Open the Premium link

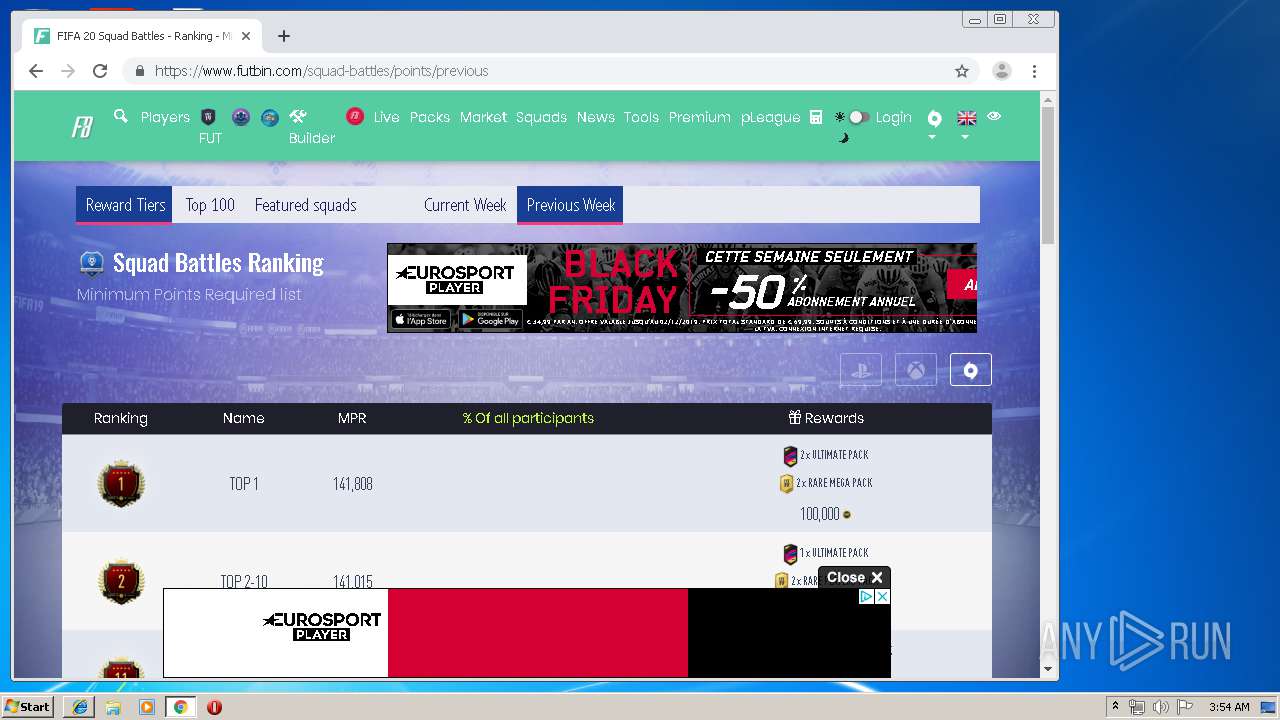(699, 117)
